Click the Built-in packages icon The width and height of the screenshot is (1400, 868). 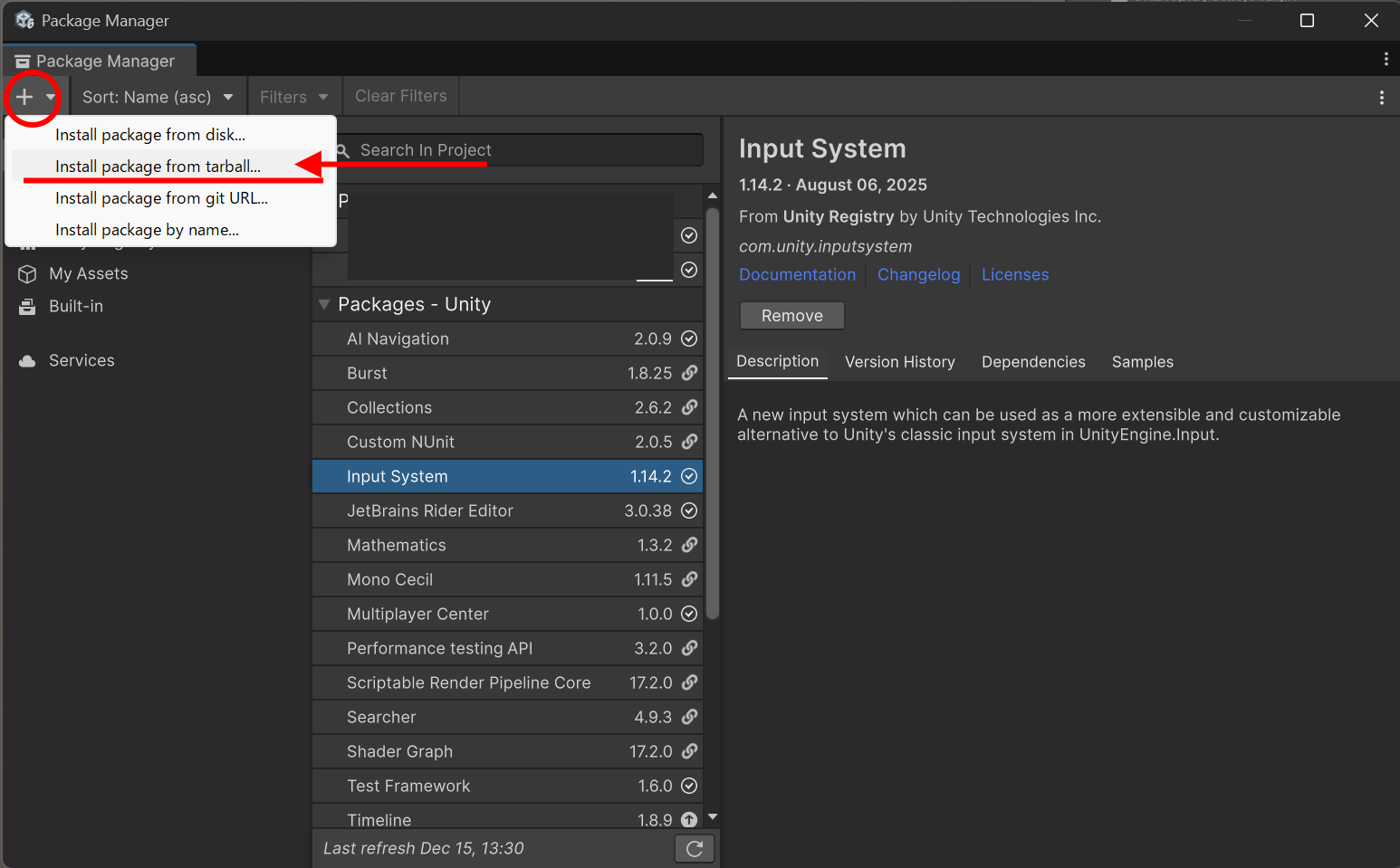27,307
